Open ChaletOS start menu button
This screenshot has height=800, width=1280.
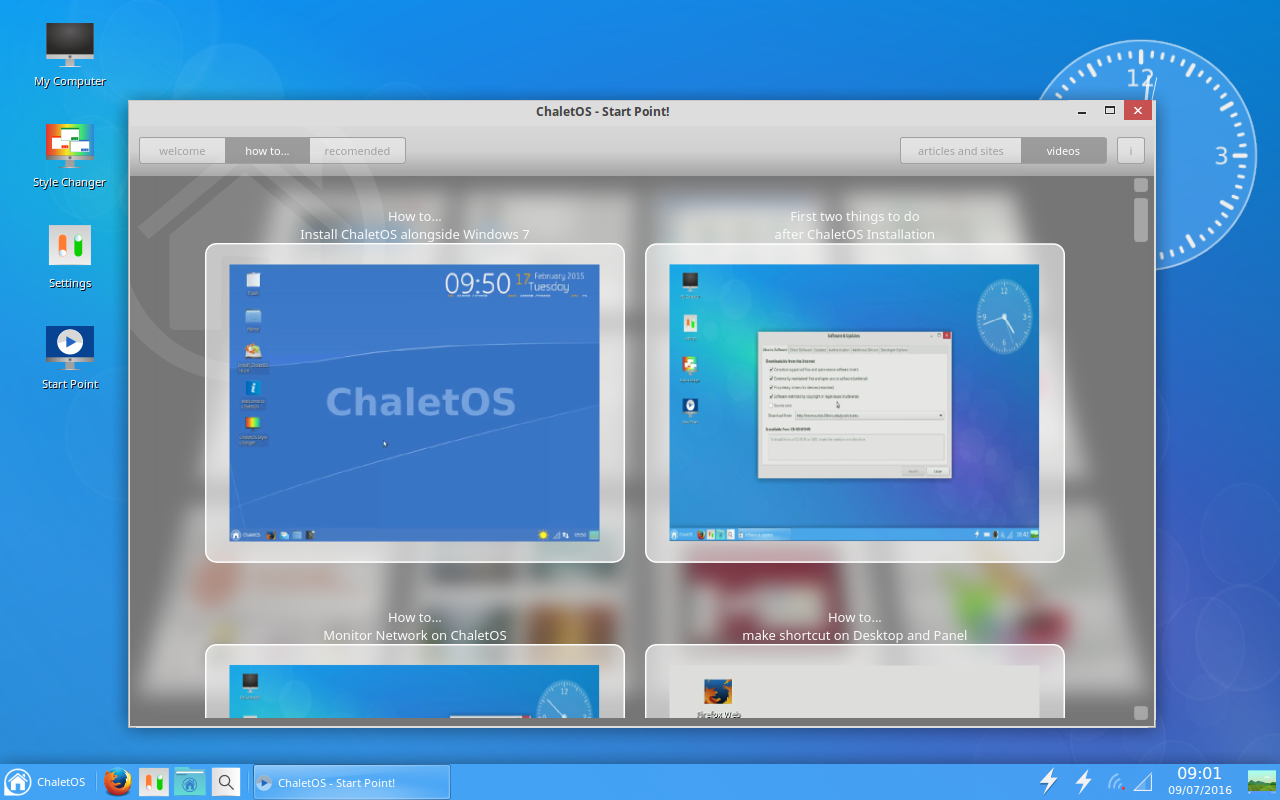click(46, 782)
